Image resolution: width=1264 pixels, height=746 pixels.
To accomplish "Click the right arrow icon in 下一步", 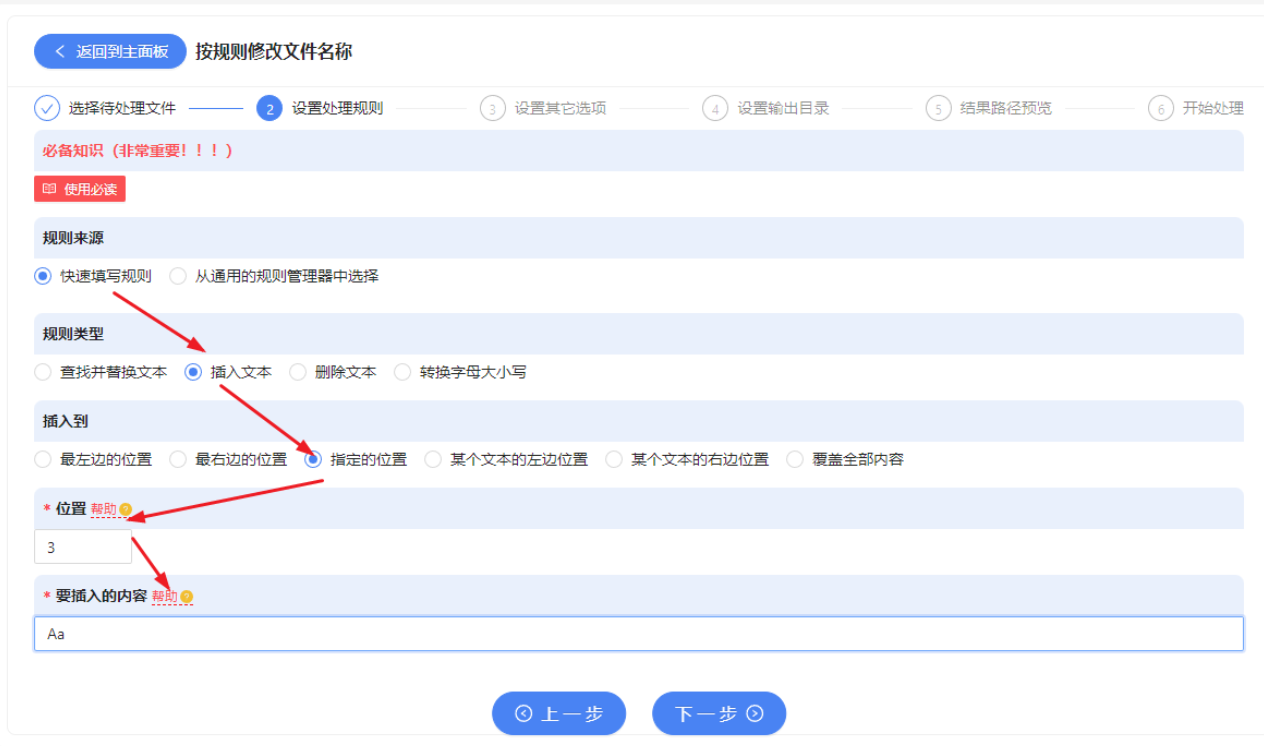I will click(755, 714).
